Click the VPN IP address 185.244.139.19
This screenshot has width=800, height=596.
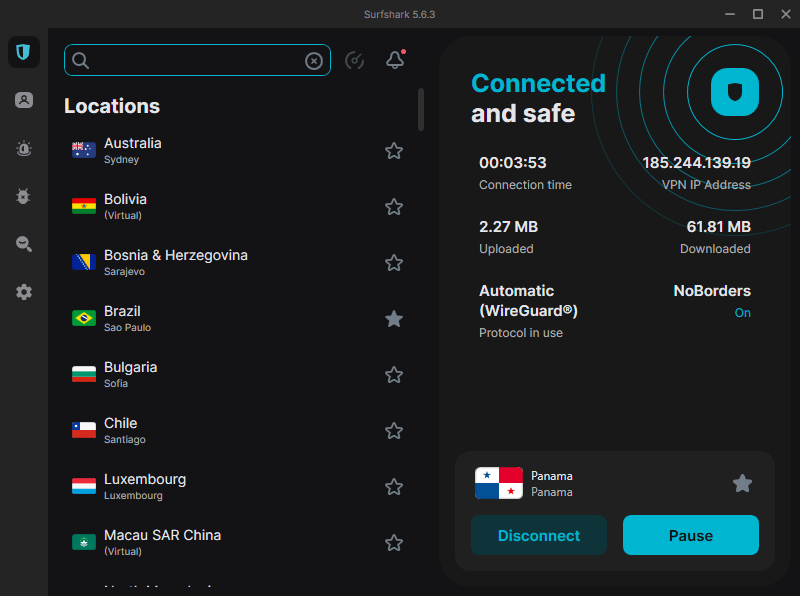click(696, 163)
